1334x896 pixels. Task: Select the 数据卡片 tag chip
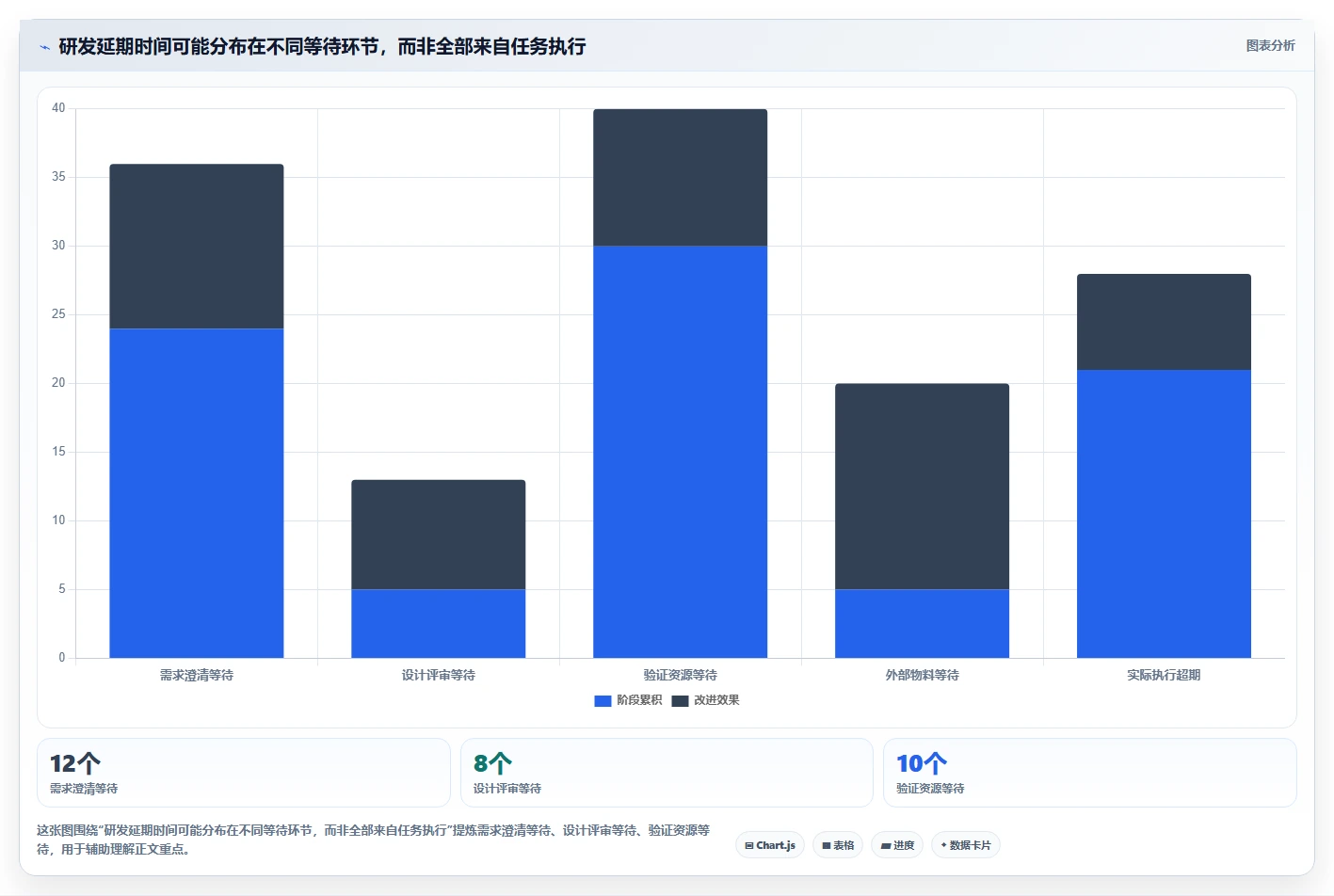(966, 845)
